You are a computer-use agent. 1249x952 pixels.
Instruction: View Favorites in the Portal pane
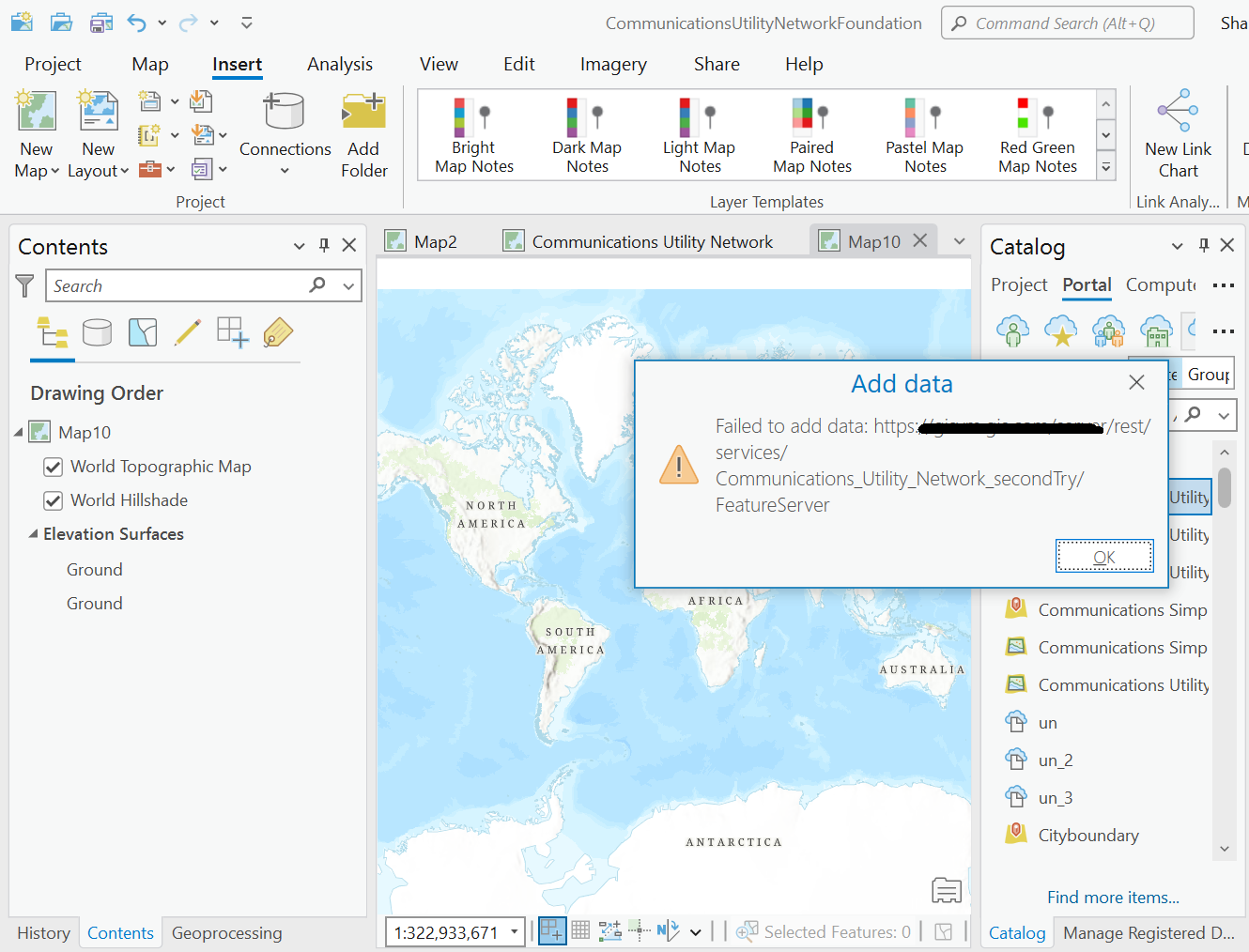click(1061, 330)
